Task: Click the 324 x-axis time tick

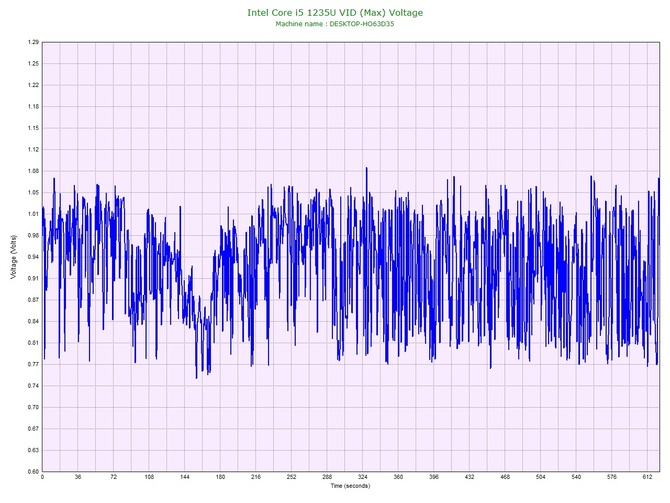Action: pyautogui.click(x=362, y=477)
